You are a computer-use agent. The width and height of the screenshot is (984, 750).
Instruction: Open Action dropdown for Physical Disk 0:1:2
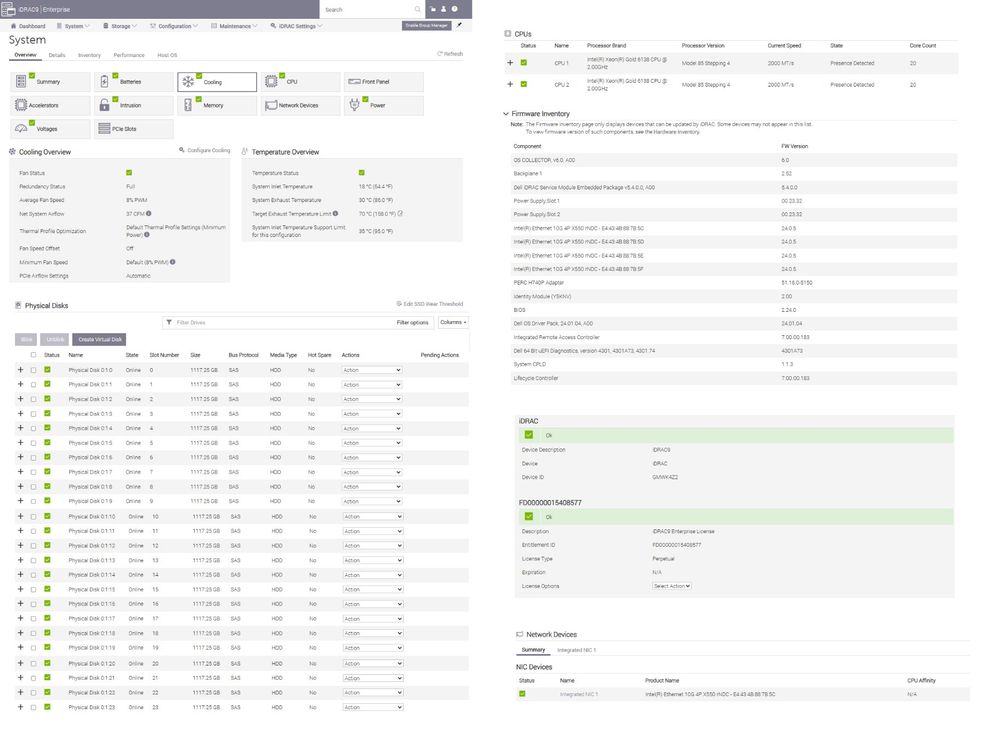coord(371,399)
